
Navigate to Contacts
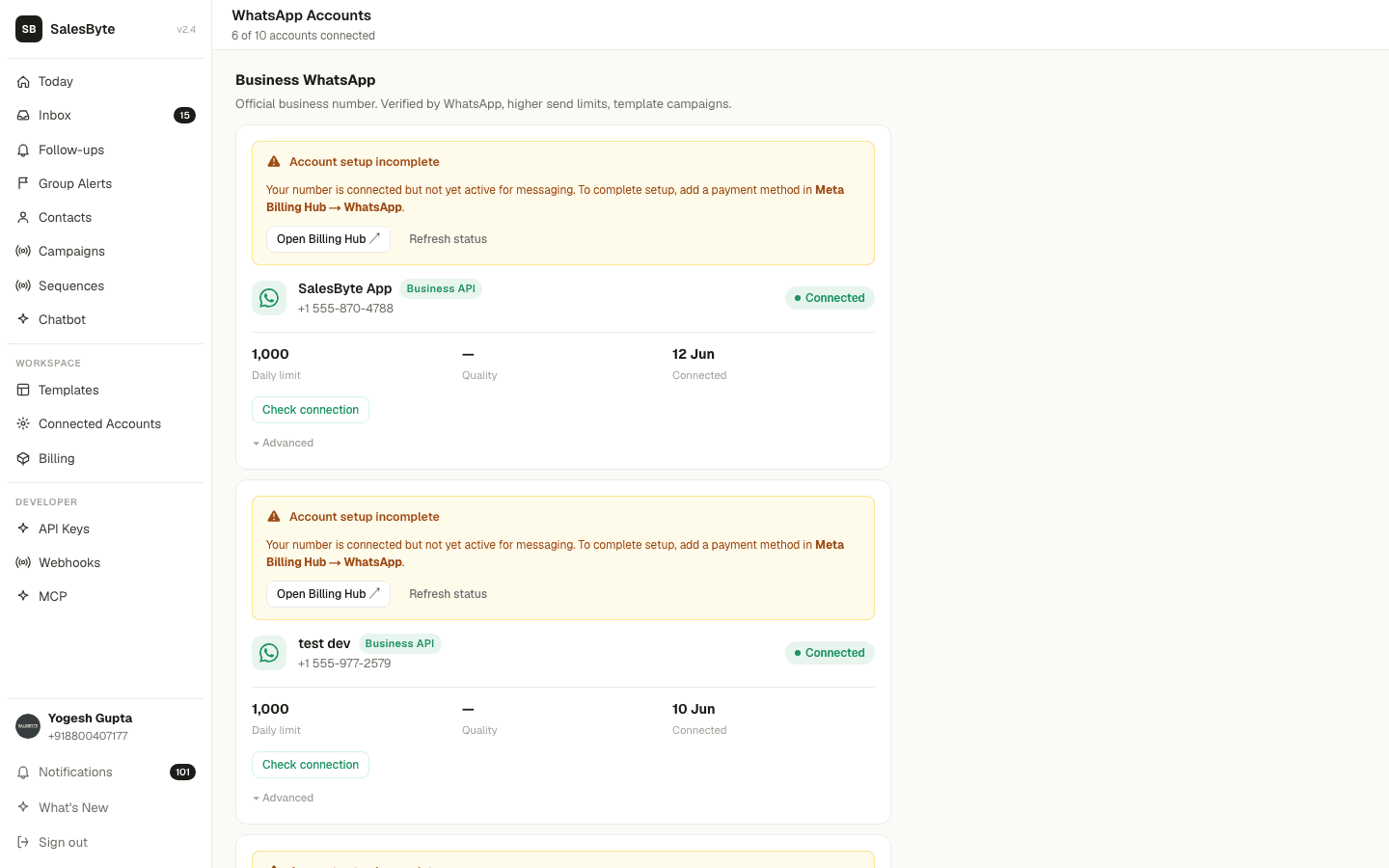pyautogui.click(x=105, y=218)
